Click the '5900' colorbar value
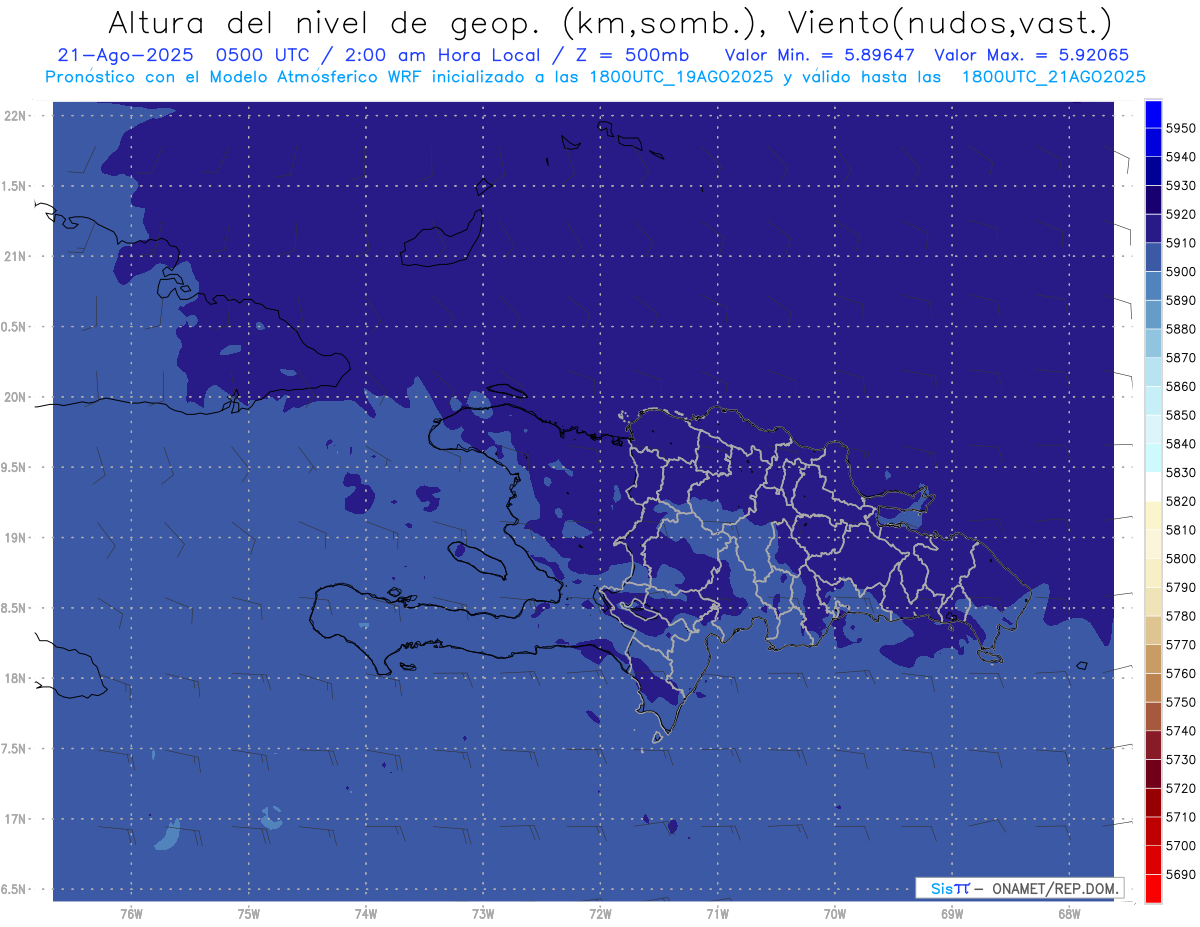The height and width of the screenshot is (927, 1200). coord(1181,272)
